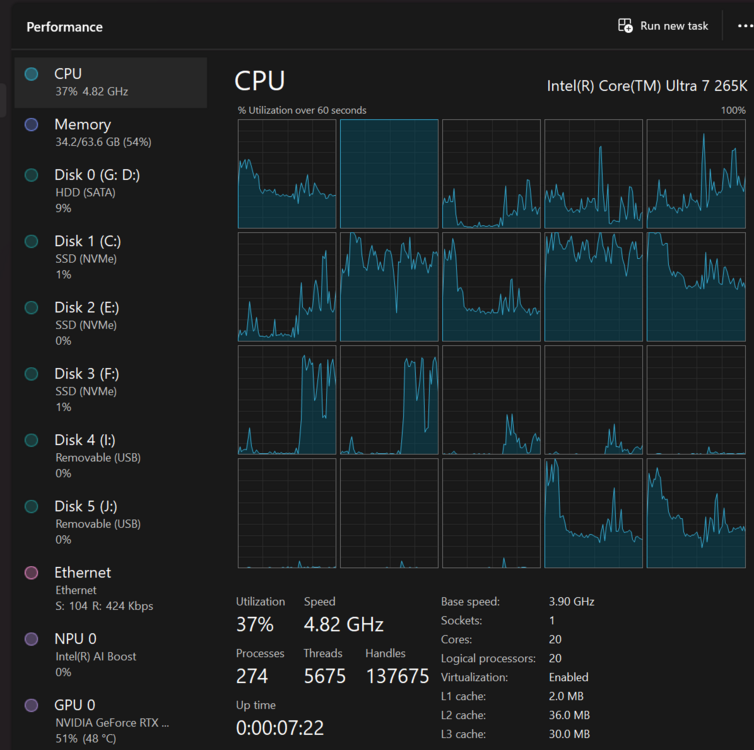Open the three-dot more options menu
The width and height of the screenshot is (754, 750).
pos(744,26)
